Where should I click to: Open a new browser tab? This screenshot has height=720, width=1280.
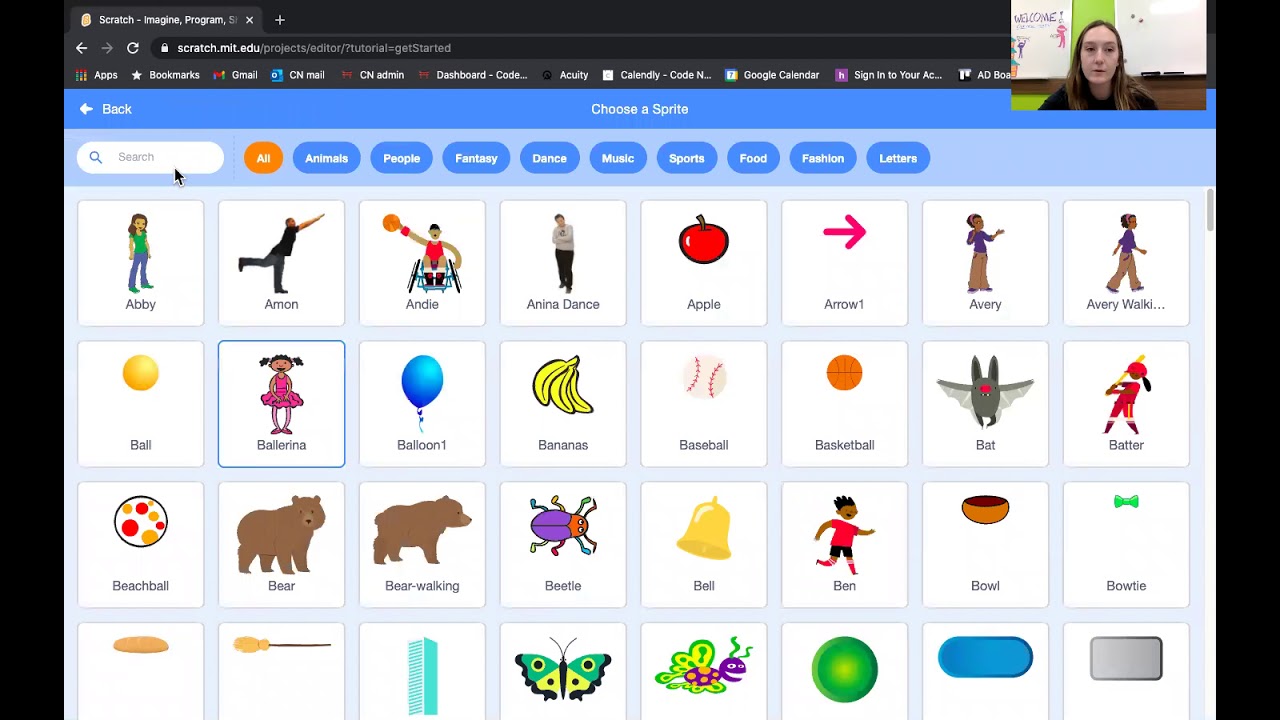280,20
